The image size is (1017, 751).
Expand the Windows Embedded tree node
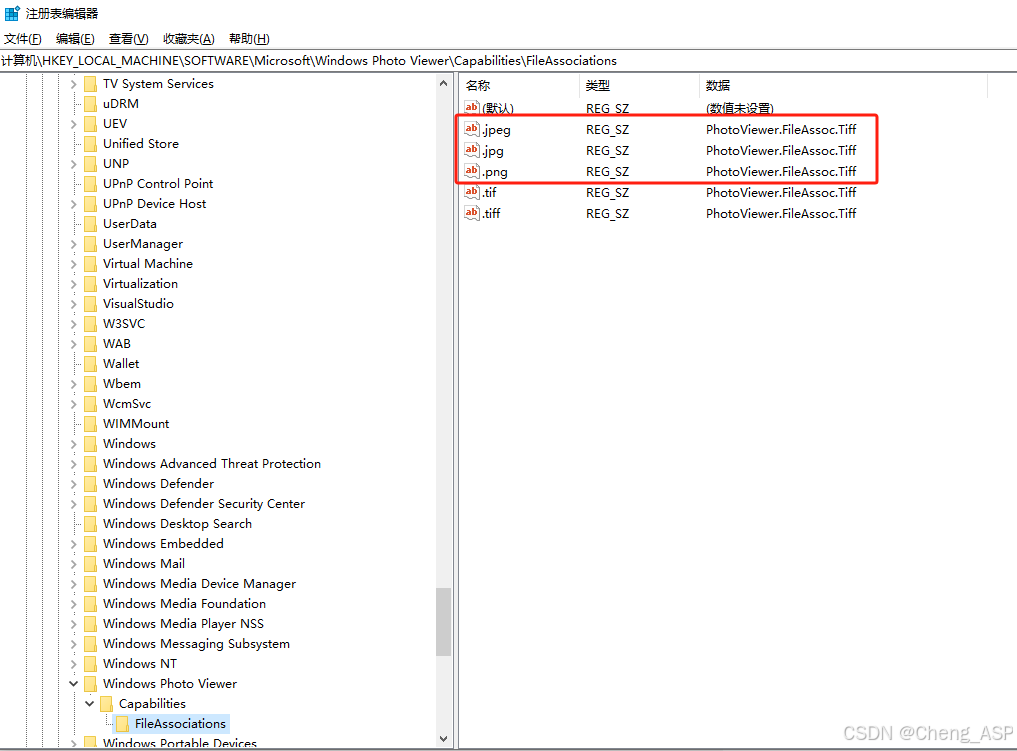(73, 544)
